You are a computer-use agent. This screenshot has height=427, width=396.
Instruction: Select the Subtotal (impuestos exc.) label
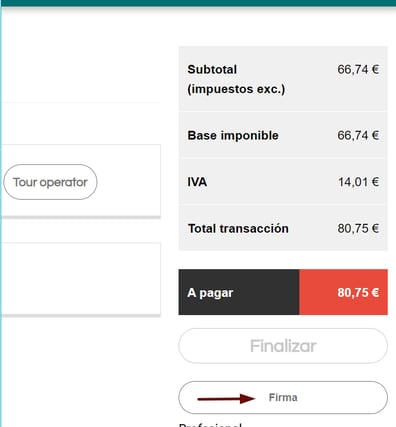pyautogui.click(x=236, y=79)
